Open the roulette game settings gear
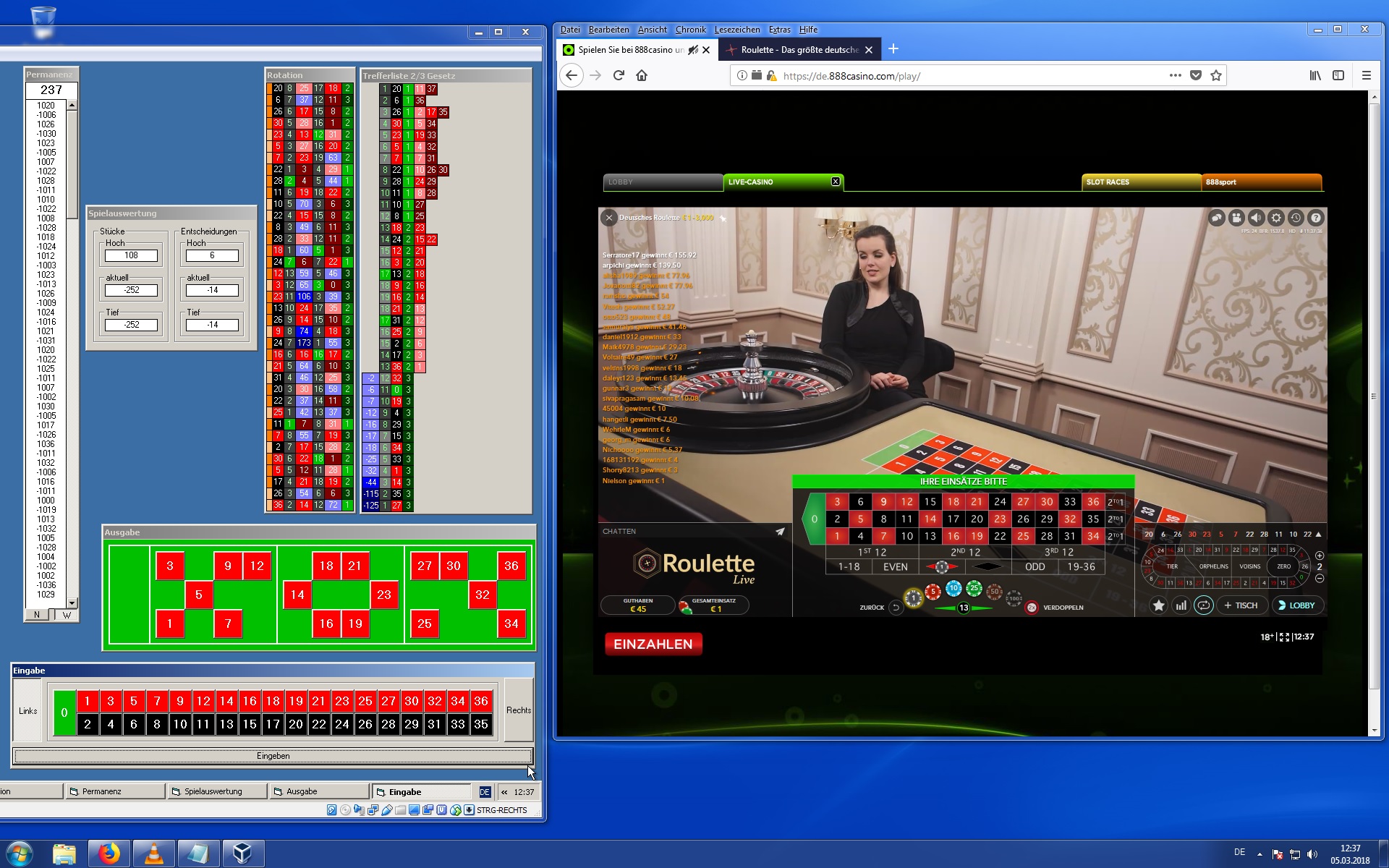 1276,218
